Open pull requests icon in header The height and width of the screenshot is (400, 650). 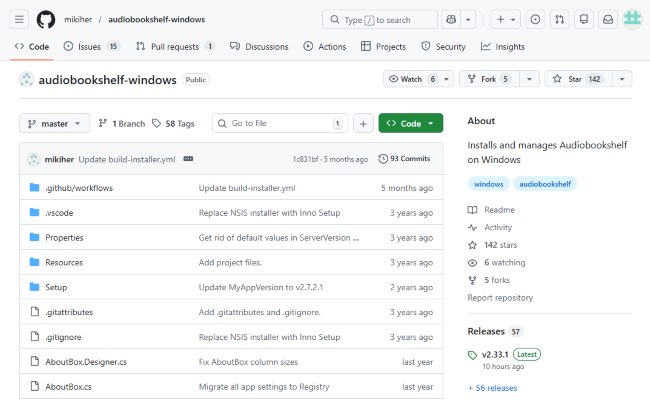(560, 19)
